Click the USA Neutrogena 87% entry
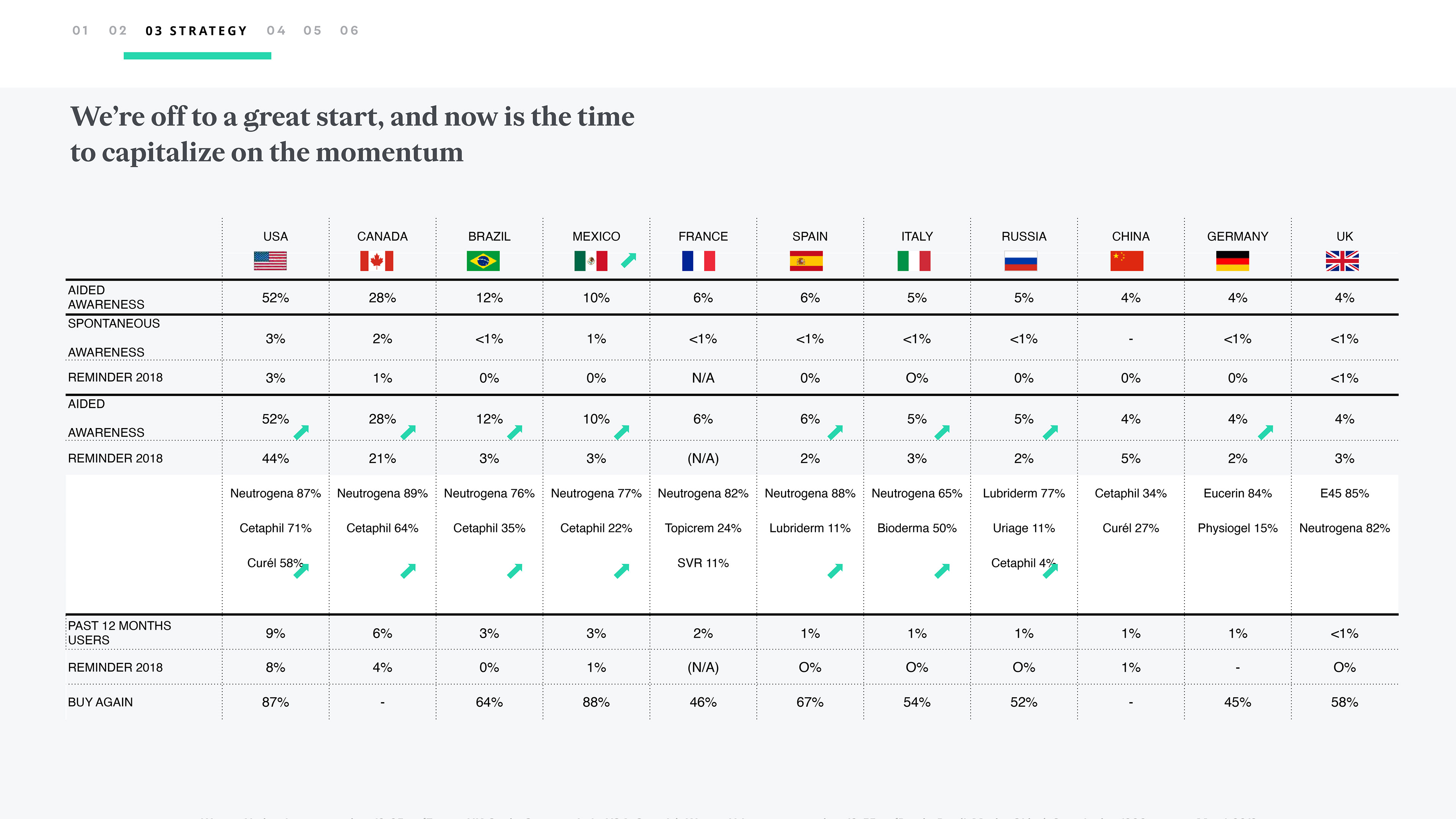Screen dimensions: 1456x819 coord(275,493)
